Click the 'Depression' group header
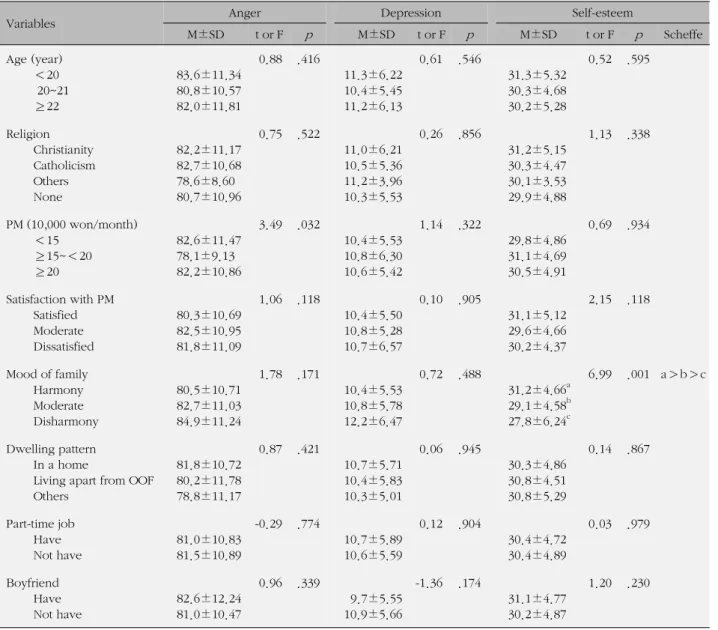This screenshot has height=630, width=718. point(411,13)
